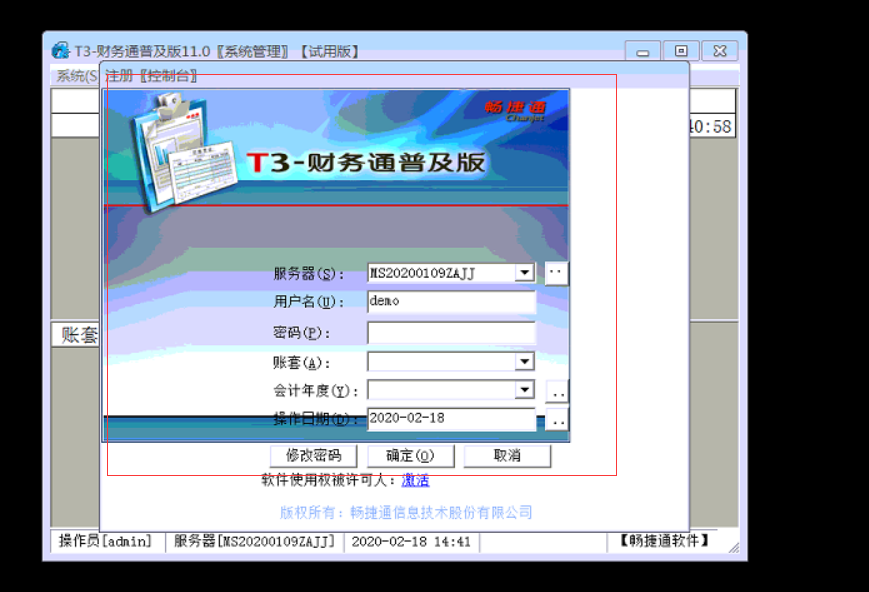Viewport: 869px width, 592px height.
Task: Click the 用户名 field containing demo
Action: 451,302
